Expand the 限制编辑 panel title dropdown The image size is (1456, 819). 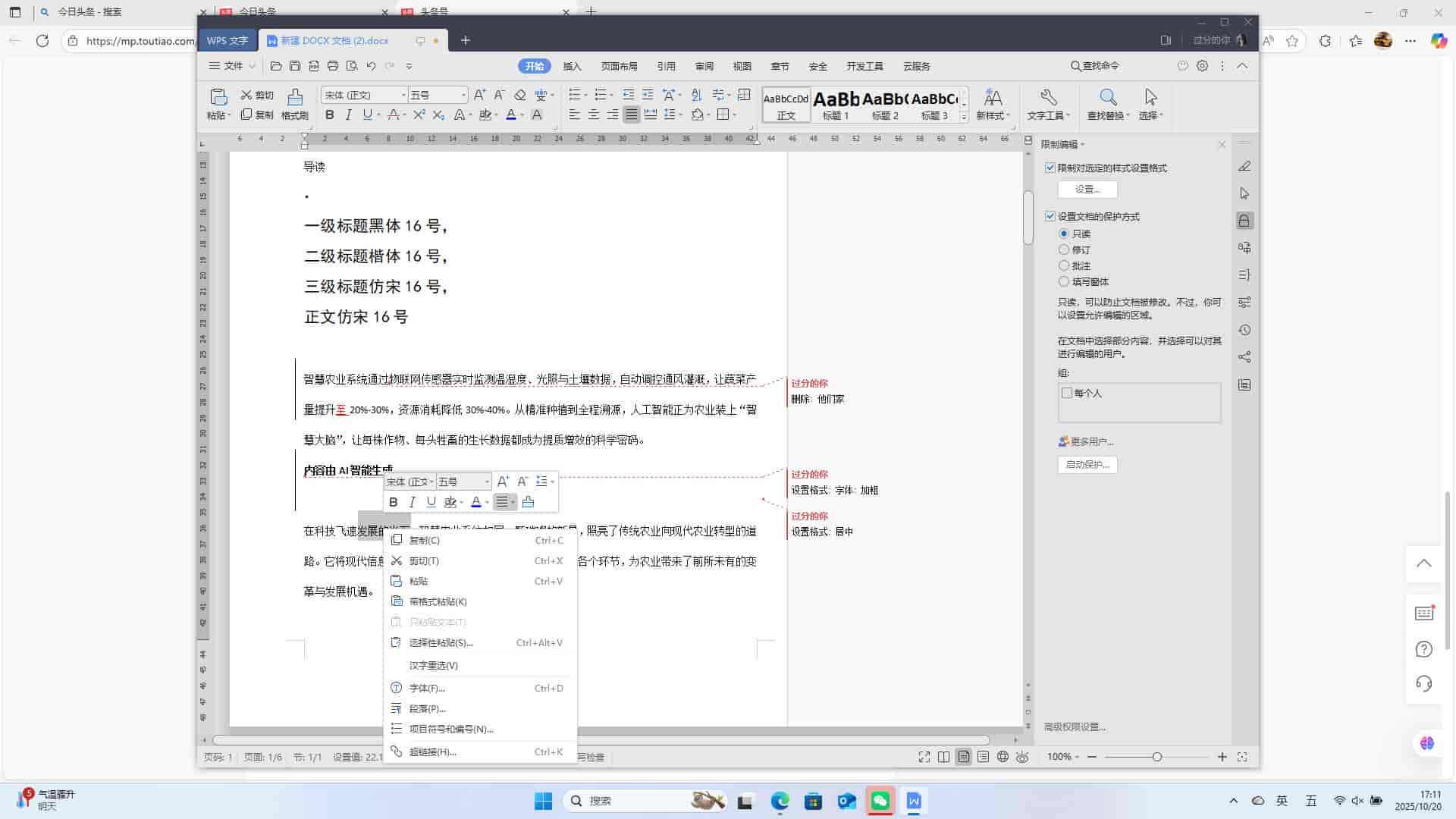point(1083,144)
